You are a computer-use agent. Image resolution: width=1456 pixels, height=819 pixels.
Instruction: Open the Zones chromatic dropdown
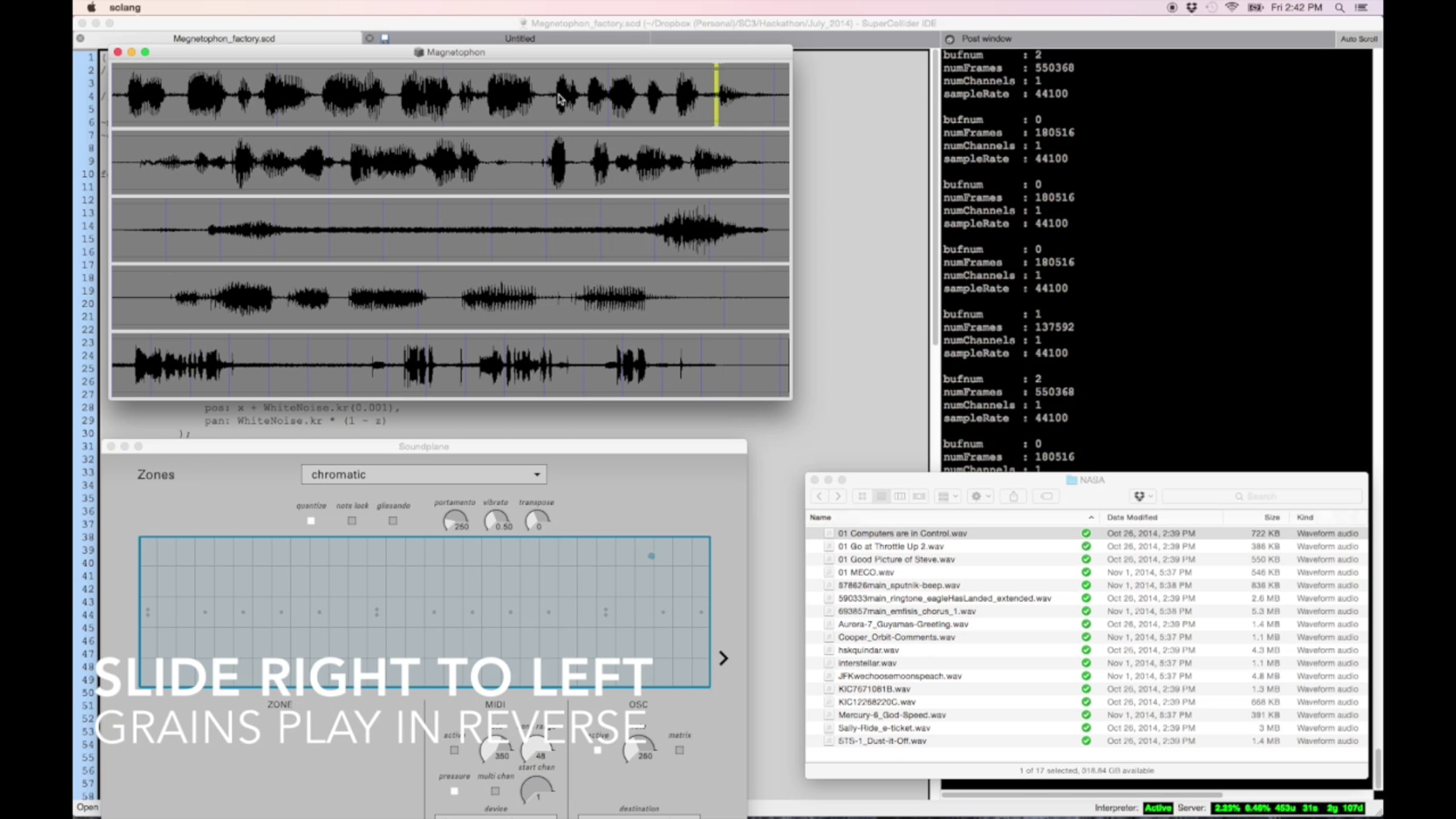[x=424, y=474]
